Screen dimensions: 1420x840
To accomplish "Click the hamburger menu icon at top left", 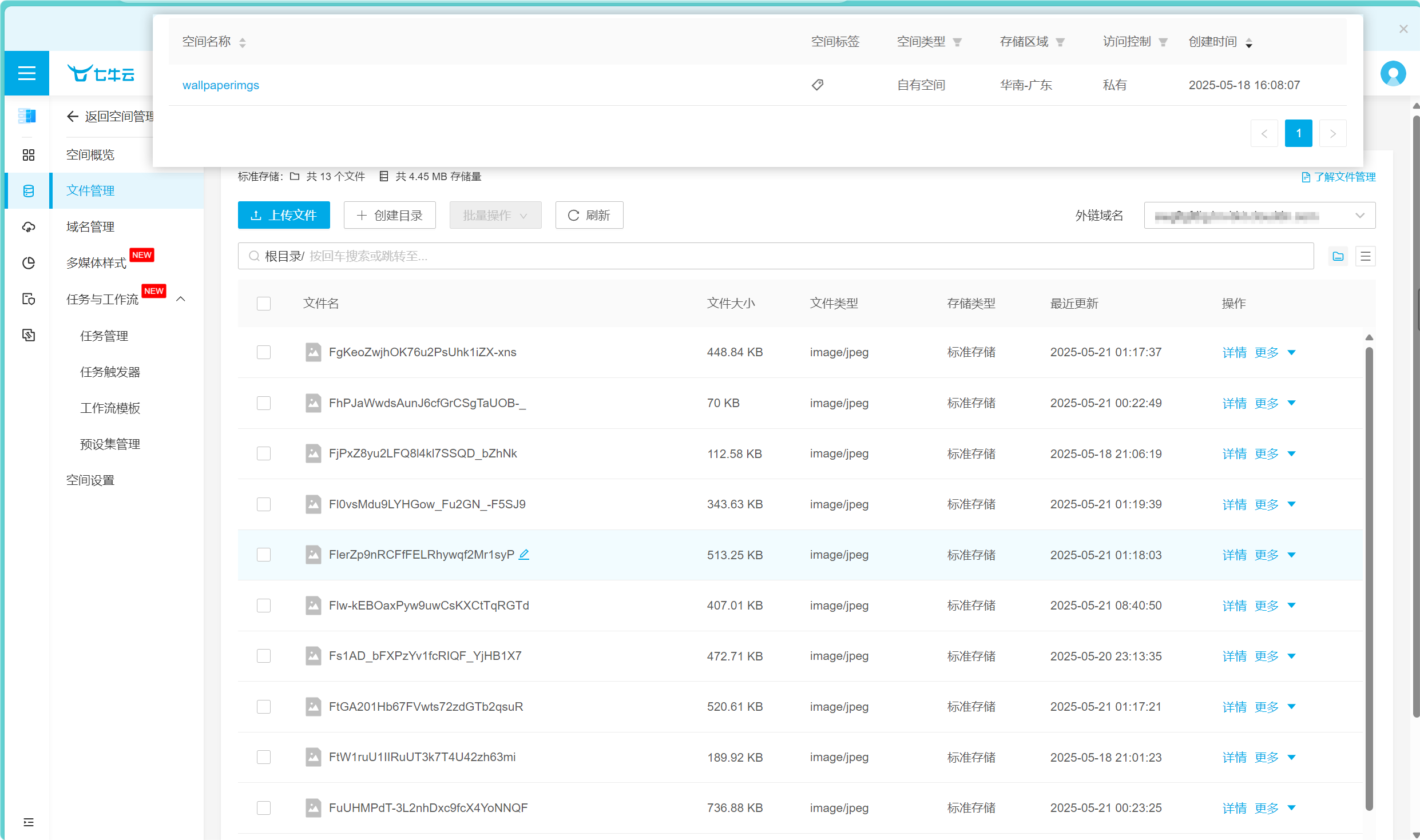I will pos(26,73).
